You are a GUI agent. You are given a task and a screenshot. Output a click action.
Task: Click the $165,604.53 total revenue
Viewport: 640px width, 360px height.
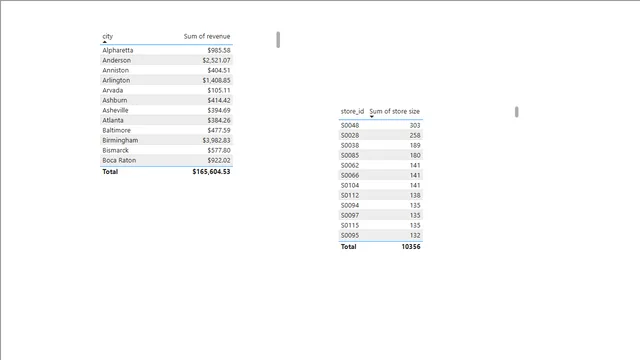(211, 172)
